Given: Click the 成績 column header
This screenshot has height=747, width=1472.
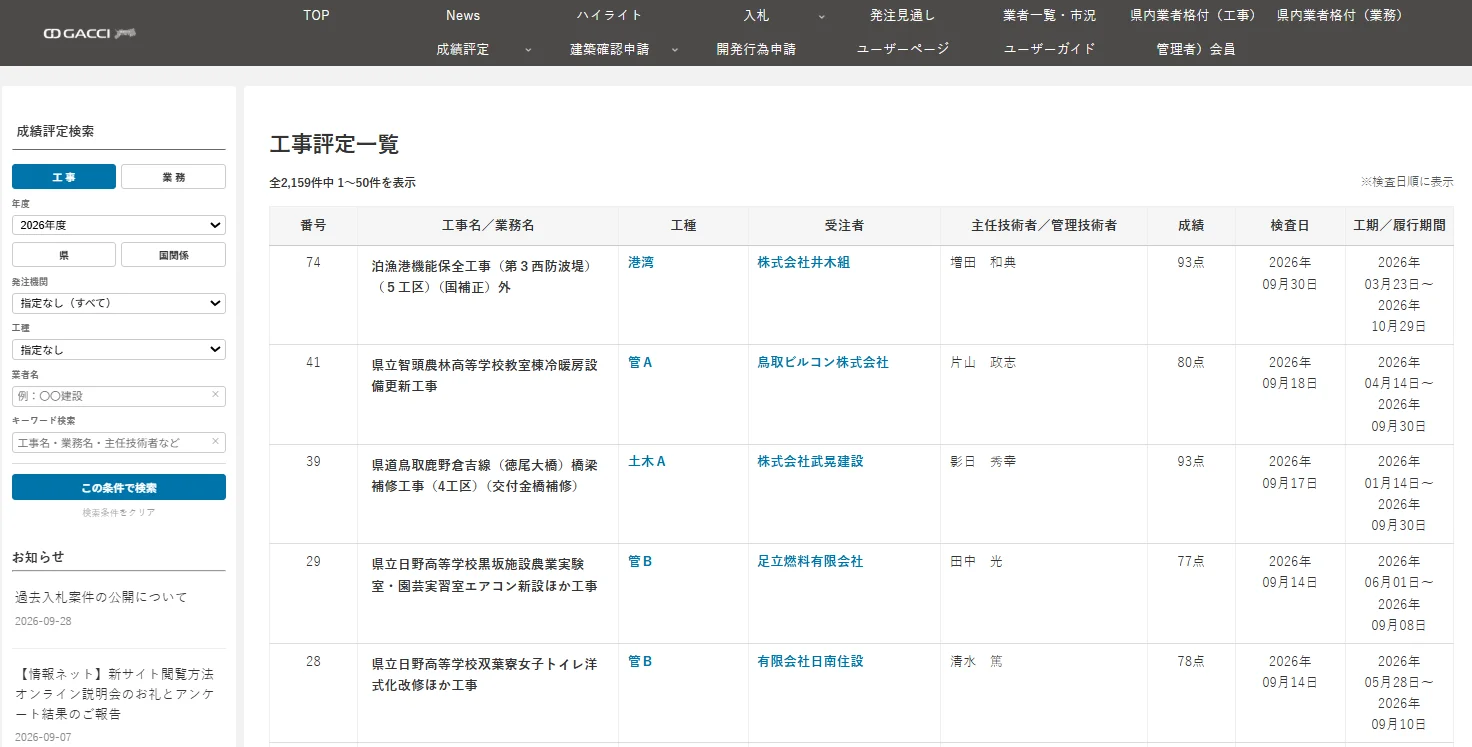Looking at the screenshot, I should coord(1191,226).
